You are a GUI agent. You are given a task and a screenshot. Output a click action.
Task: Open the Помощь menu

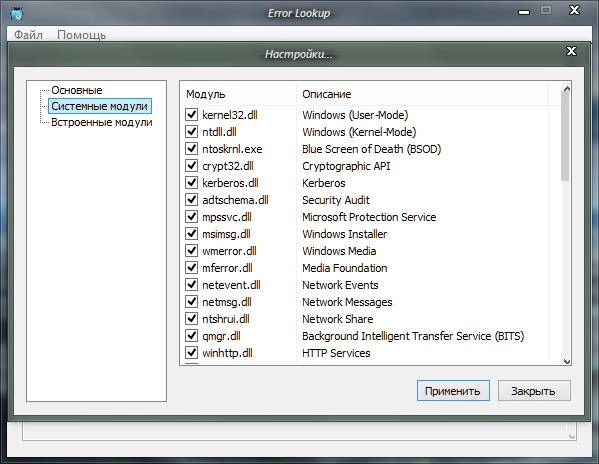(x=81, y=35)
